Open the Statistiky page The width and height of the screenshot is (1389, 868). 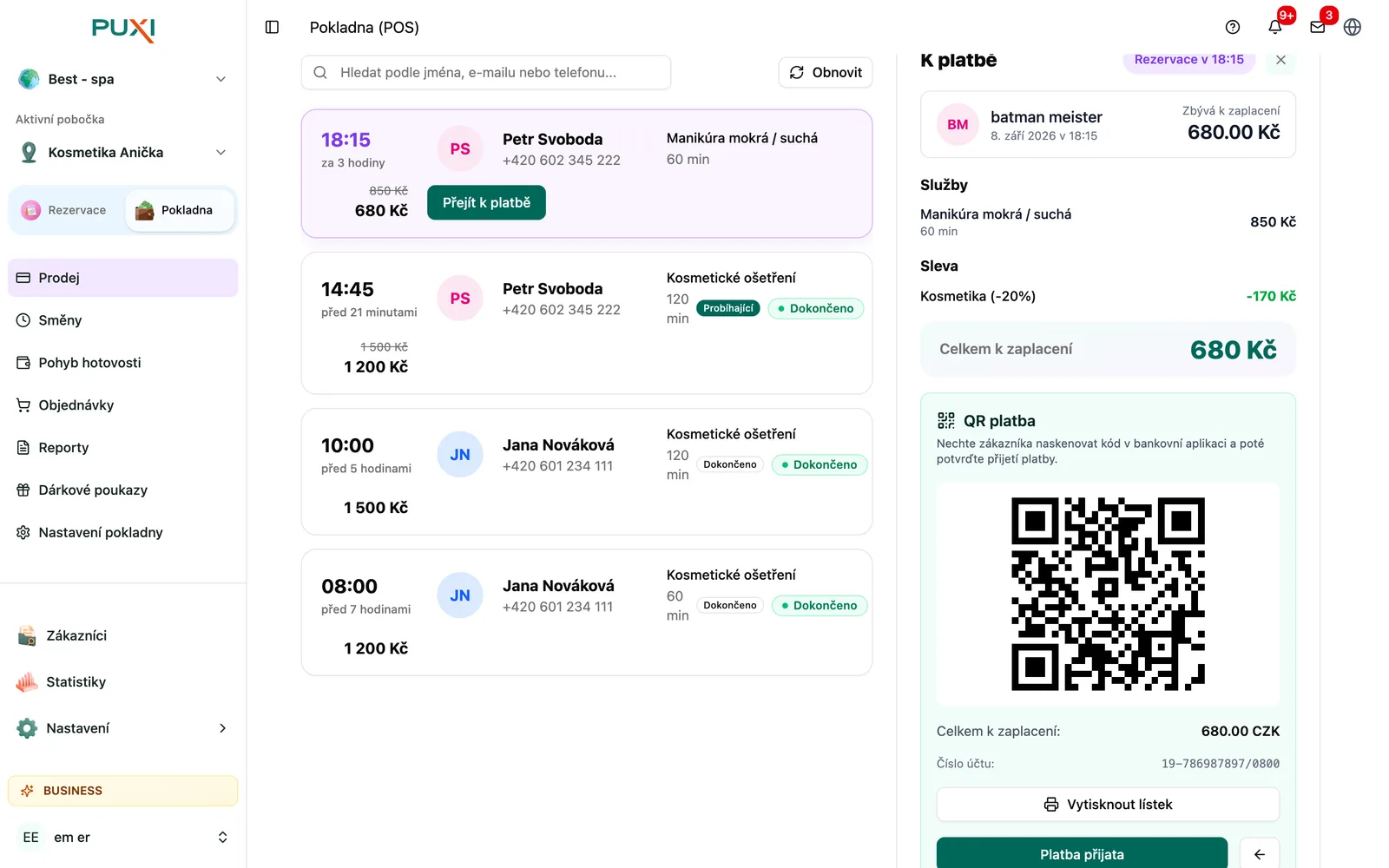click(122, 682)
